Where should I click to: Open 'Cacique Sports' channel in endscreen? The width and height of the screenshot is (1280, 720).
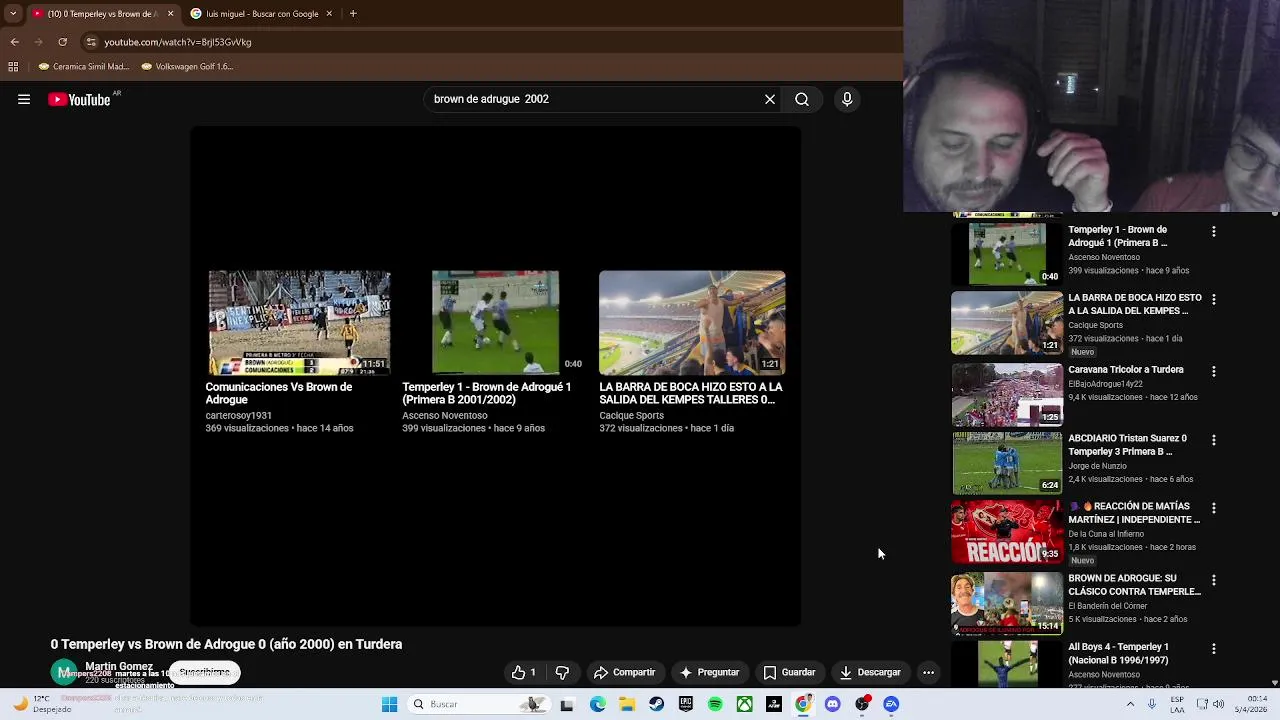(x=631, y=415)
